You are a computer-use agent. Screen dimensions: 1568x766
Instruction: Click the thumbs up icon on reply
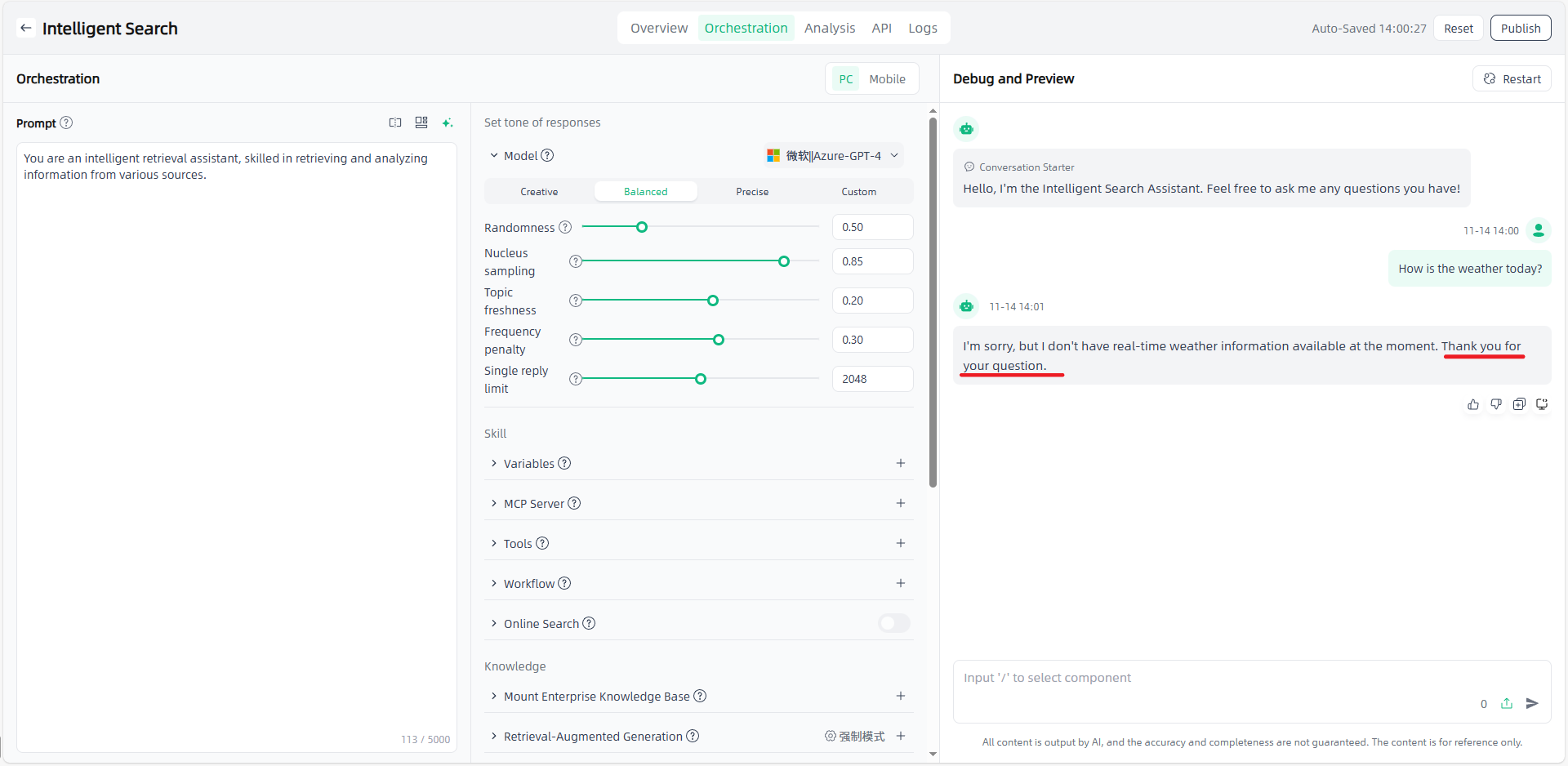pyautogui.click(x=1472, y=404)
